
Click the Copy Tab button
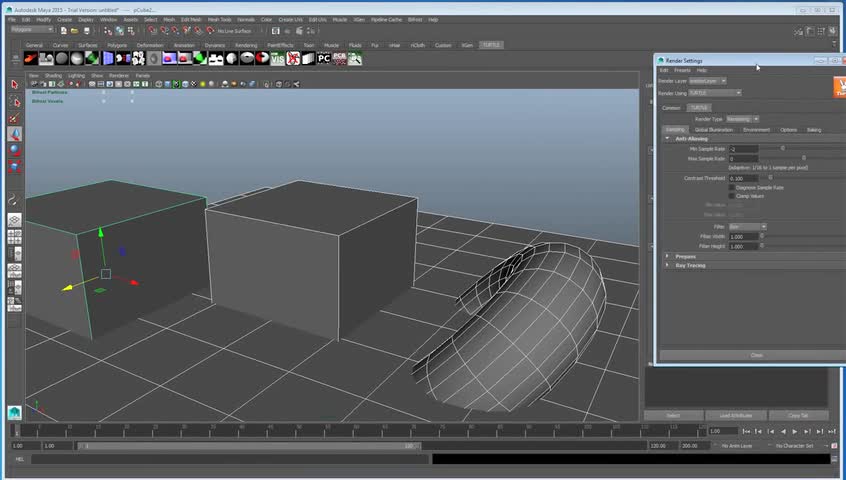[x=798, y=415]
